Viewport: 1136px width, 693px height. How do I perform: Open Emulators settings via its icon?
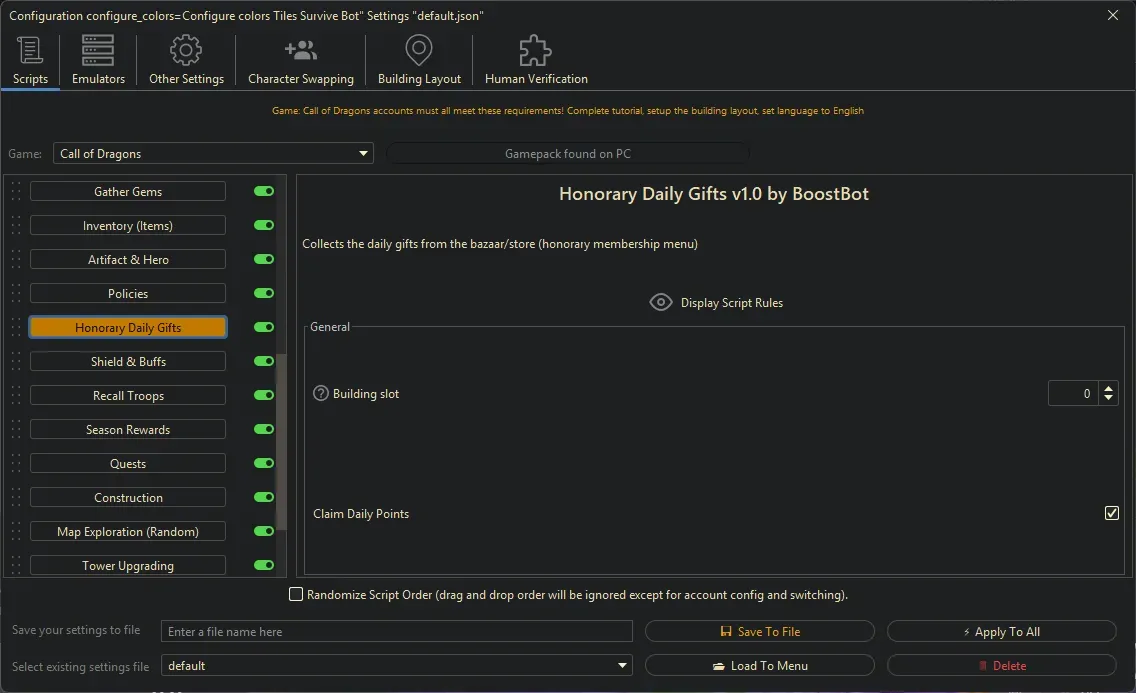click(x=97, y=50)
